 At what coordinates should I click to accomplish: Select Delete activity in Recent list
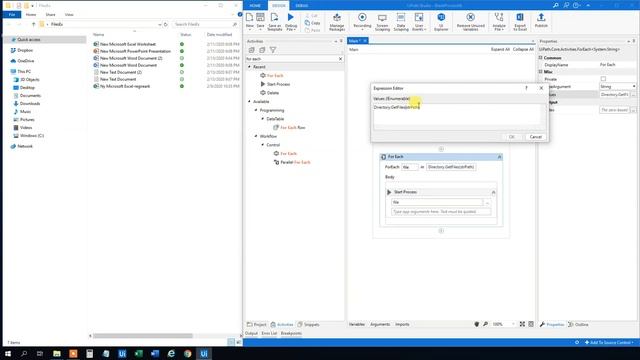(x=273, y=93)
